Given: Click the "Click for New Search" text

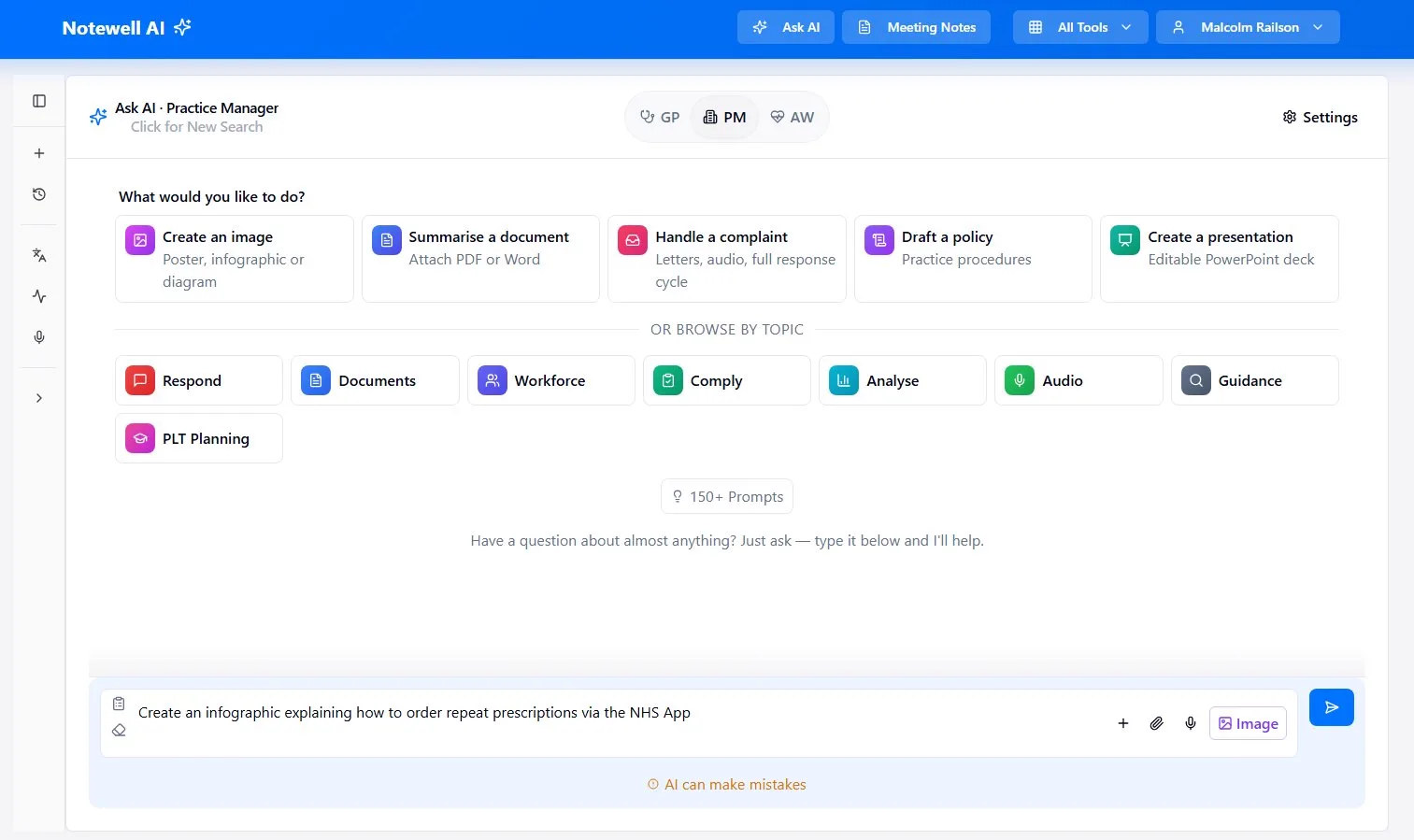Looking at the screenshot, I should point(196,127).
